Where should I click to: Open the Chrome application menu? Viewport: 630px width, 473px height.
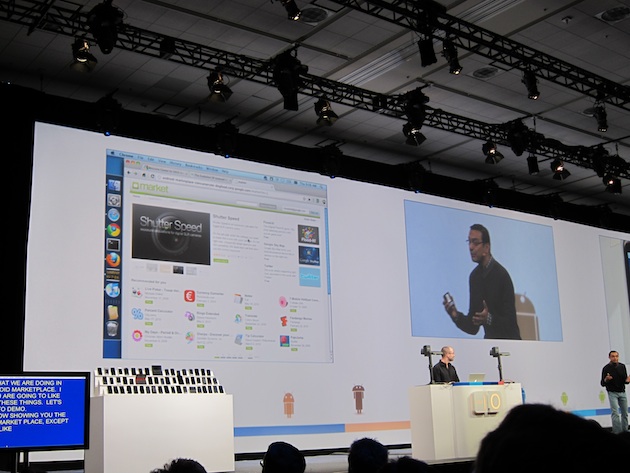127,155
